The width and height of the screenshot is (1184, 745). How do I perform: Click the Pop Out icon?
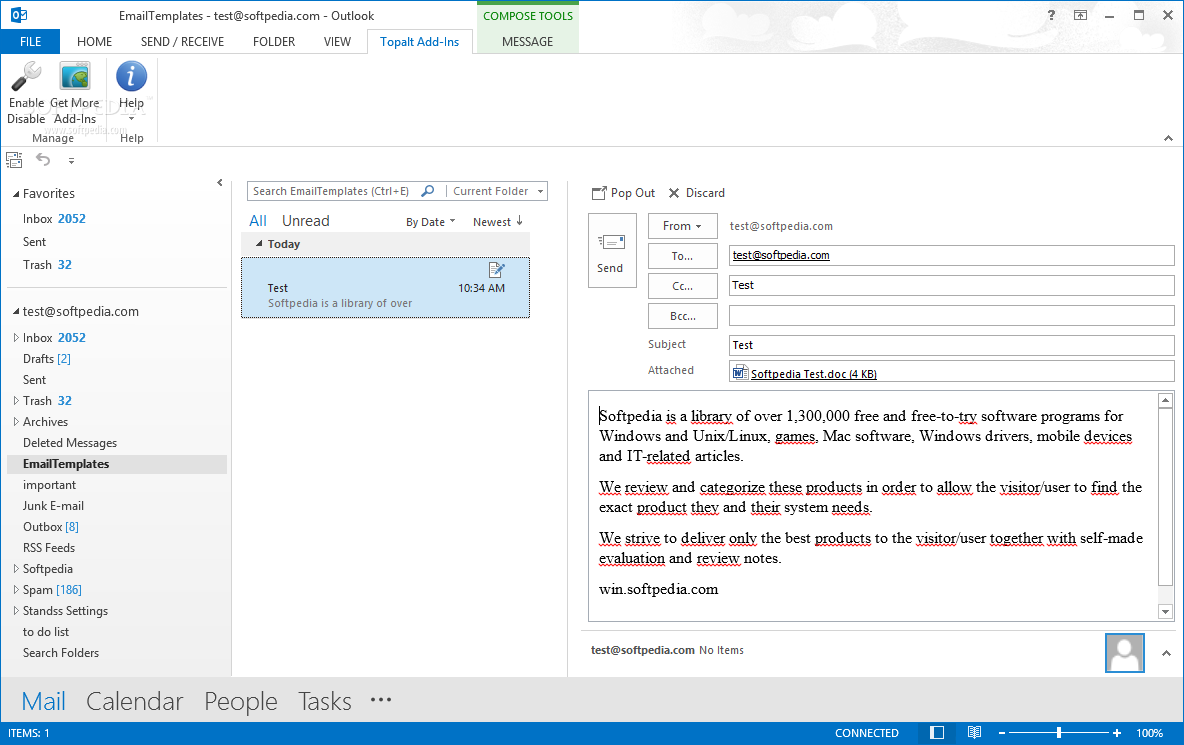[x=599, y=193]
